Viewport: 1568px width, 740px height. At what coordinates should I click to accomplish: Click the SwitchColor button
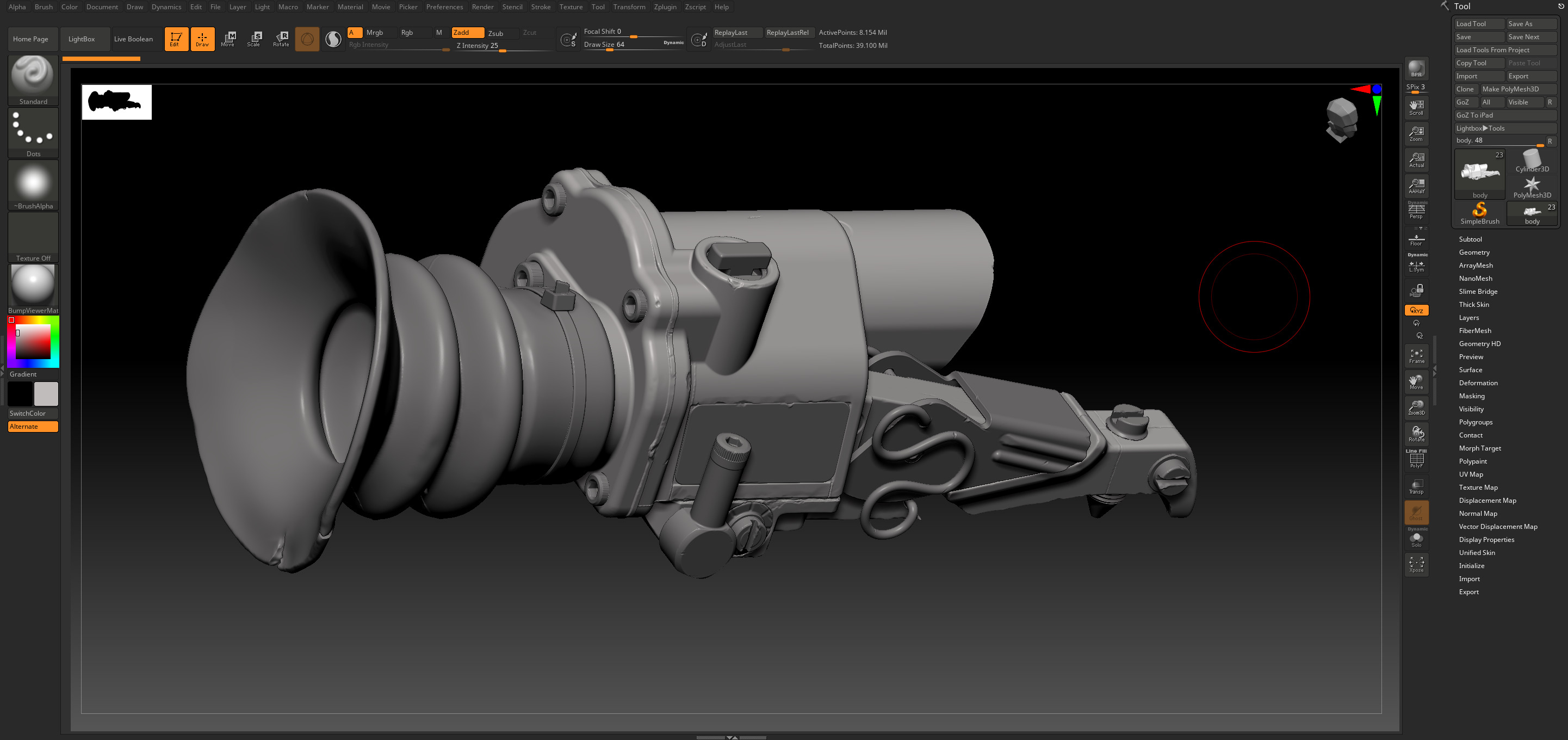coord(33,413)
